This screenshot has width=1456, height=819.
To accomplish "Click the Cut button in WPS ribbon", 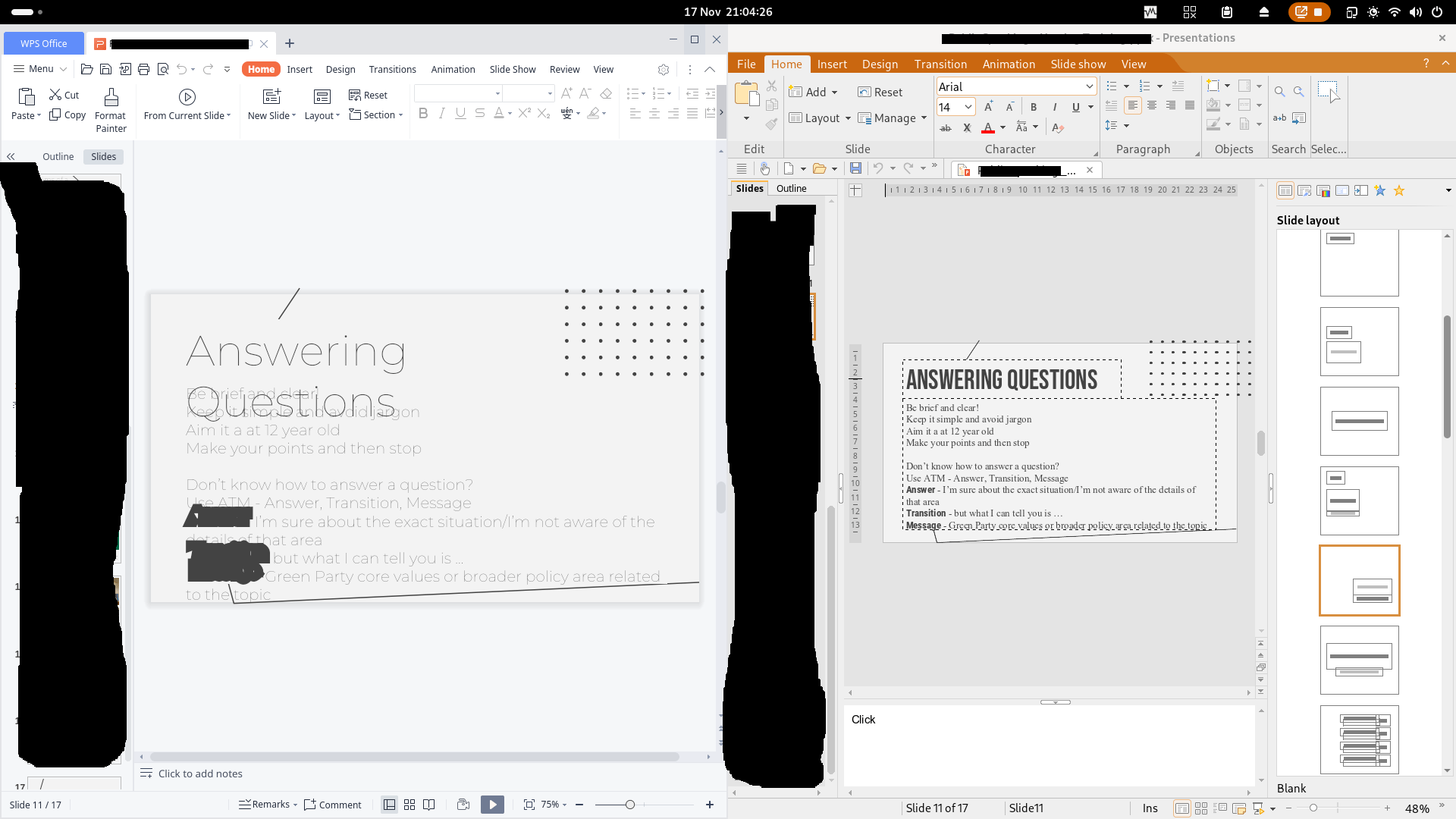I will (x=64, y=95).
